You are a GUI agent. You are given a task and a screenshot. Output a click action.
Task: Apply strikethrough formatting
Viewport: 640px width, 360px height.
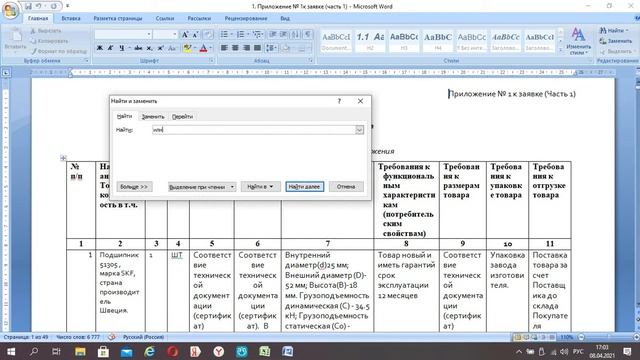pos(138,48)
